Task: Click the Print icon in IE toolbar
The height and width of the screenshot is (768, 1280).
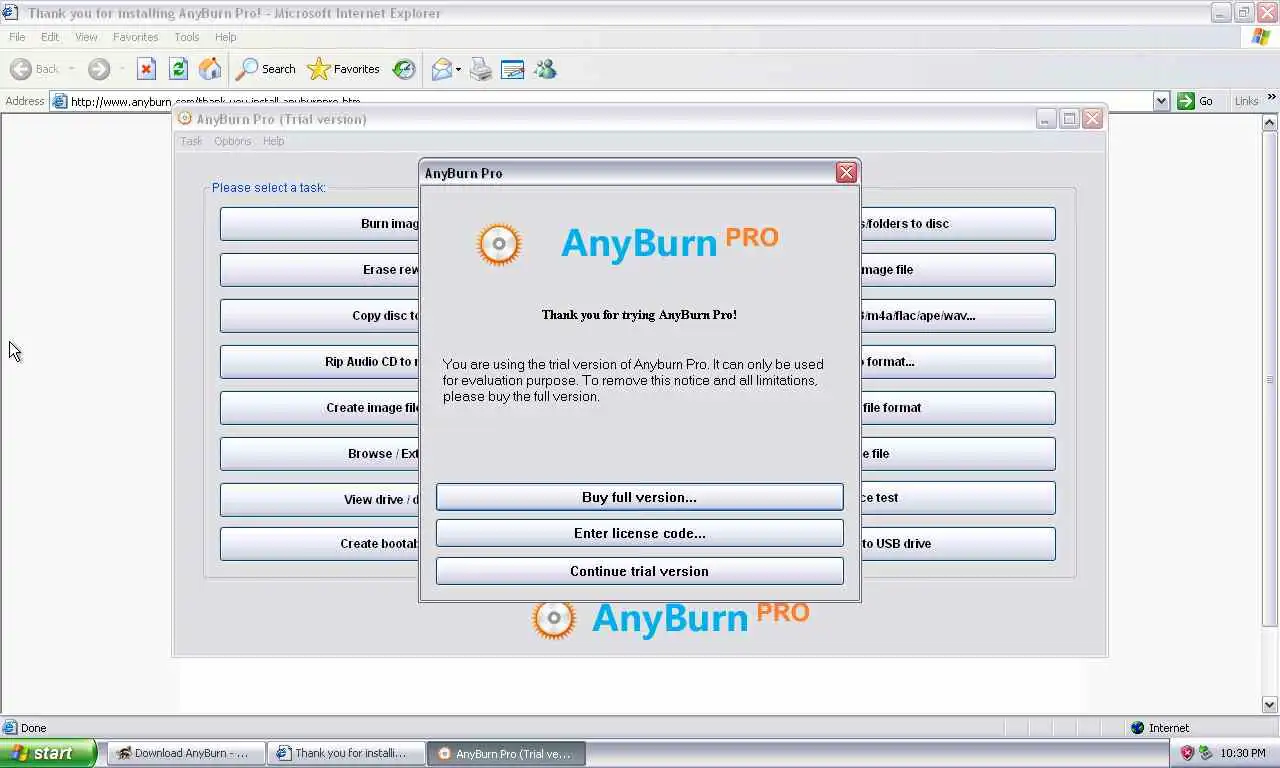Action: pos(481,69)
